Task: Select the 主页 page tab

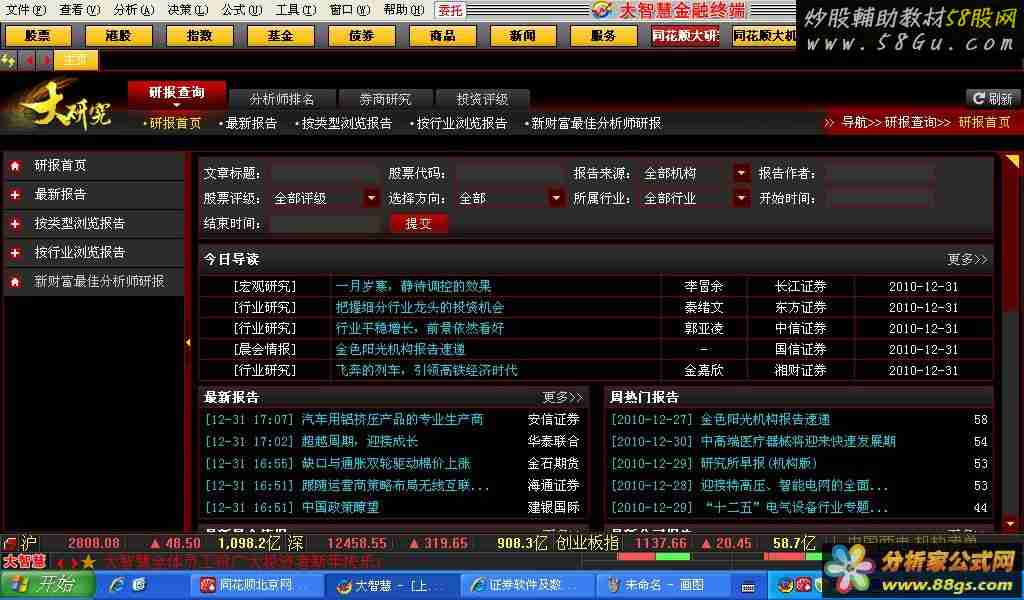Action: point(76,60)
